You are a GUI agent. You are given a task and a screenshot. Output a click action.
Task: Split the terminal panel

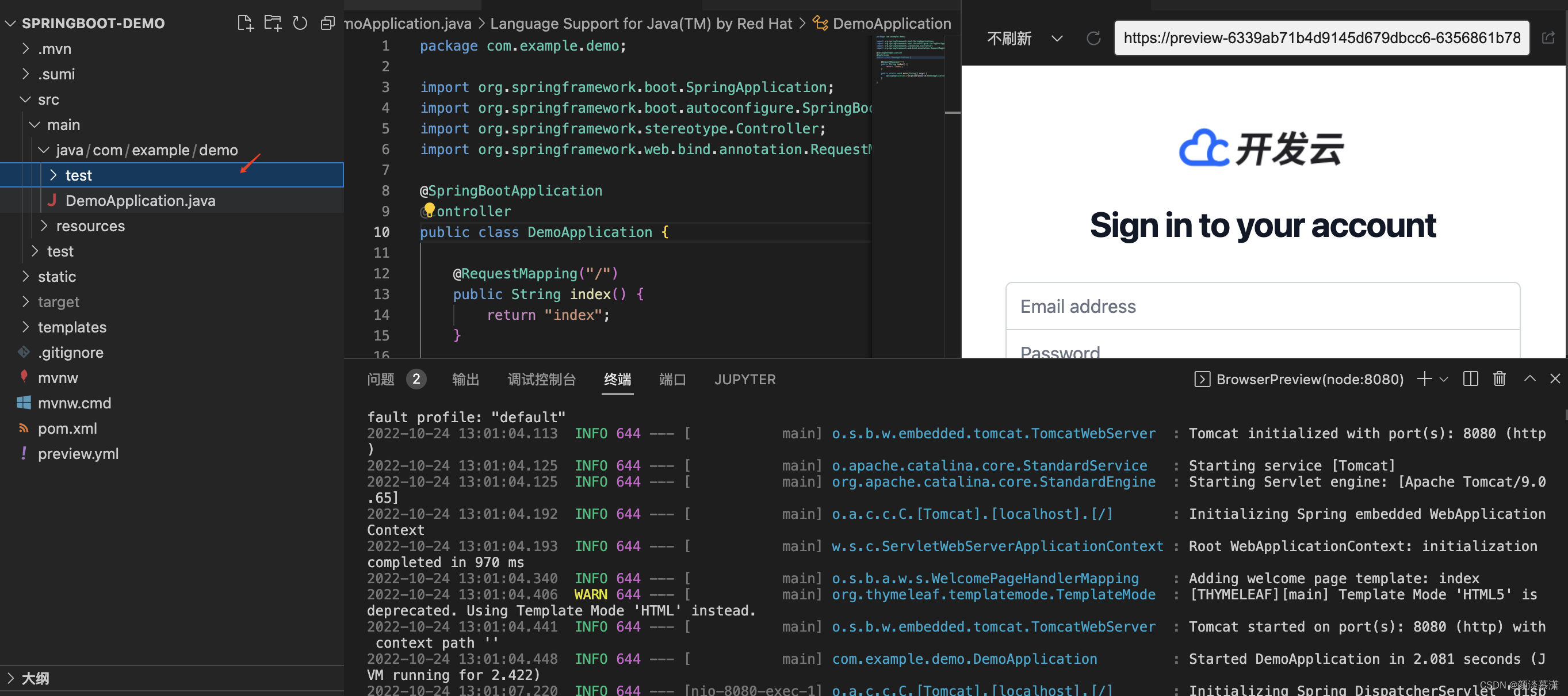1470,378
